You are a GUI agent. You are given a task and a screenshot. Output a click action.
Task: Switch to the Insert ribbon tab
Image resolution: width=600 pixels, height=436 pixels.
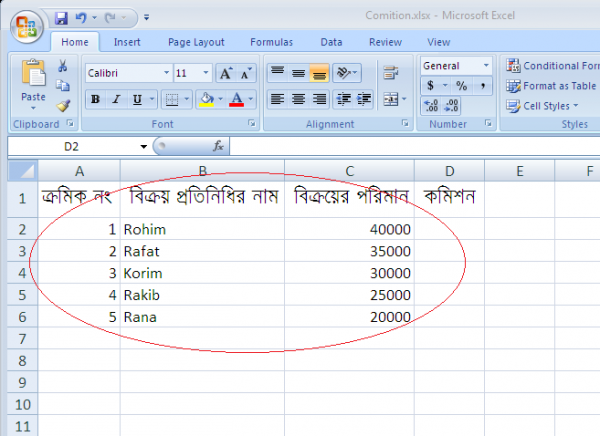point(127,42)
